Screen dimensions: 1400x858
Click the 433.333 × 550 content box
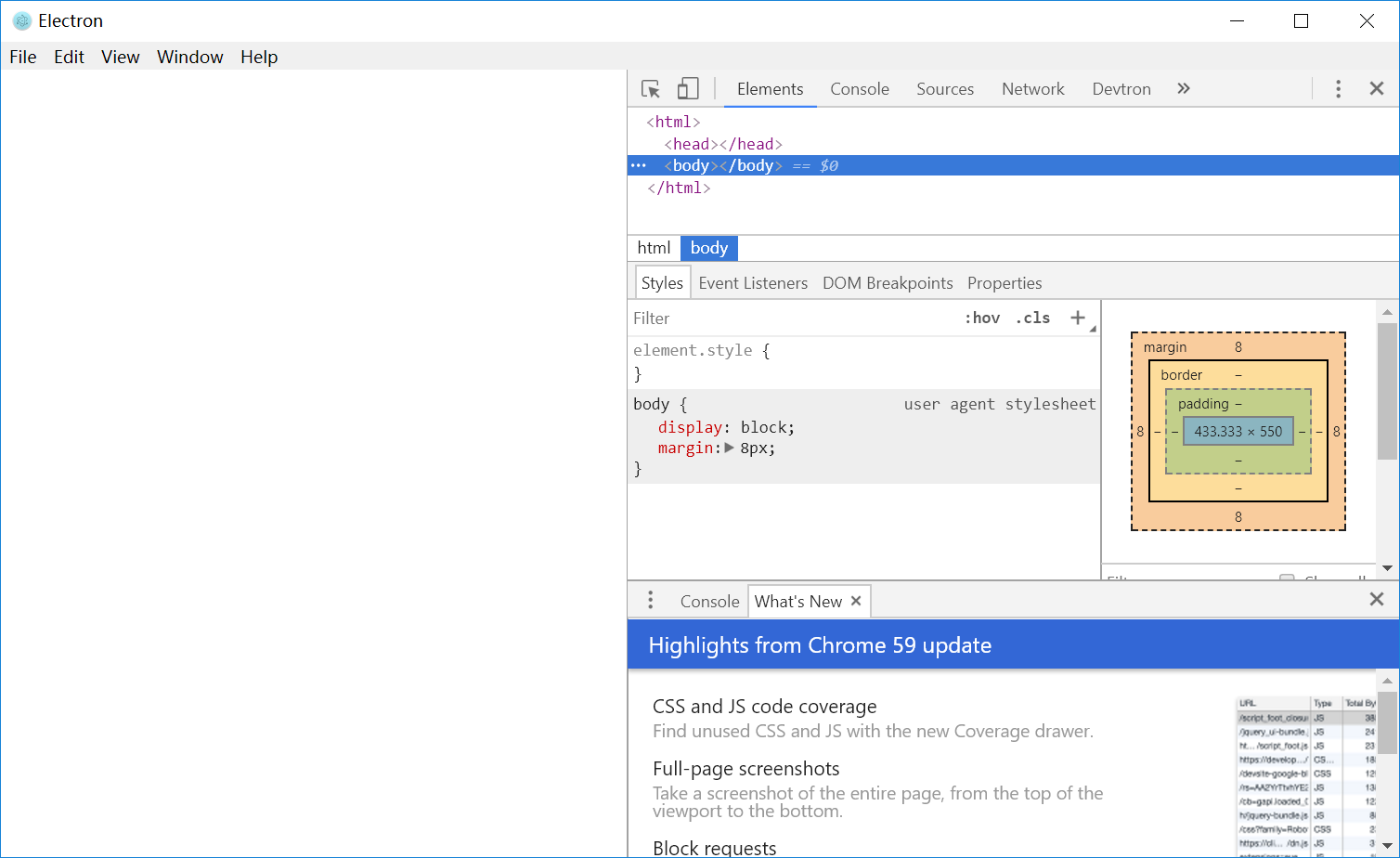[x=1238, y=431]
